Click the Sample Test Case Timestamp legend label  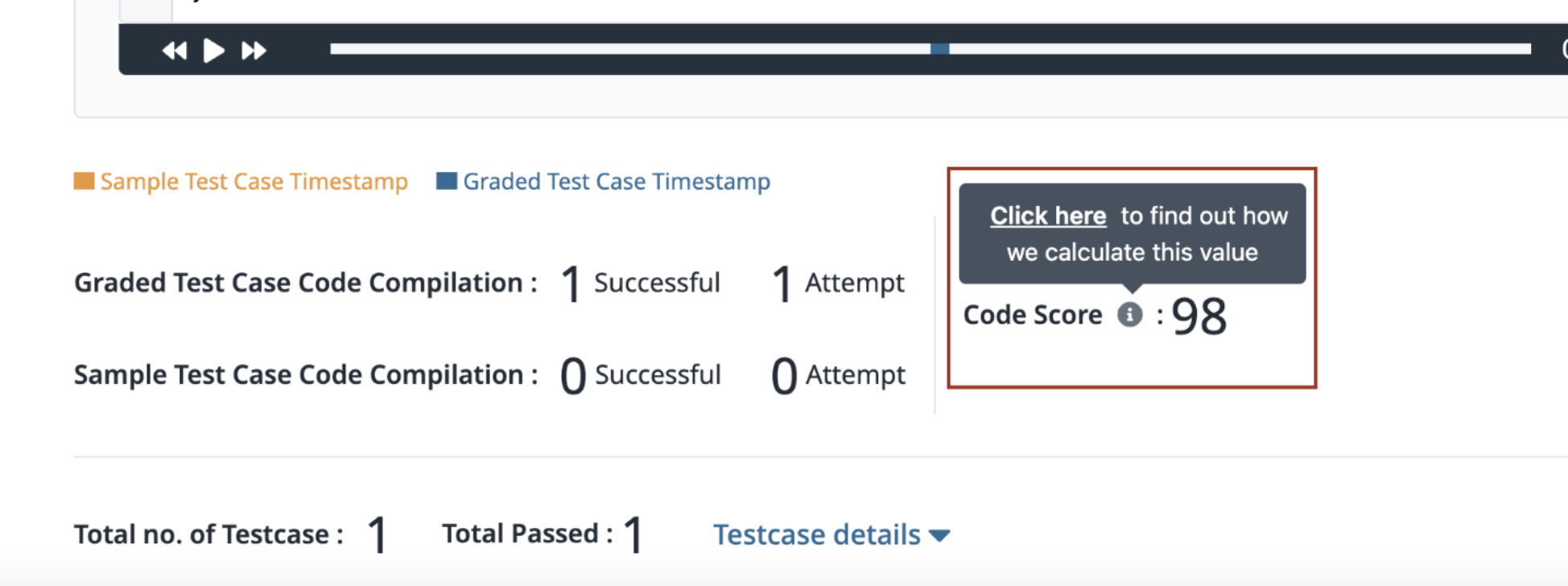(x=254, y=182)
